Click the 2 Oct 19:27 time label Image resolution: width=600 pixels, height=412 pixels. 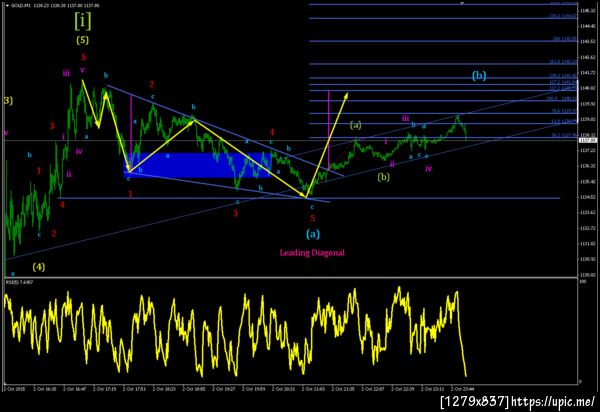tap(224, 389)
